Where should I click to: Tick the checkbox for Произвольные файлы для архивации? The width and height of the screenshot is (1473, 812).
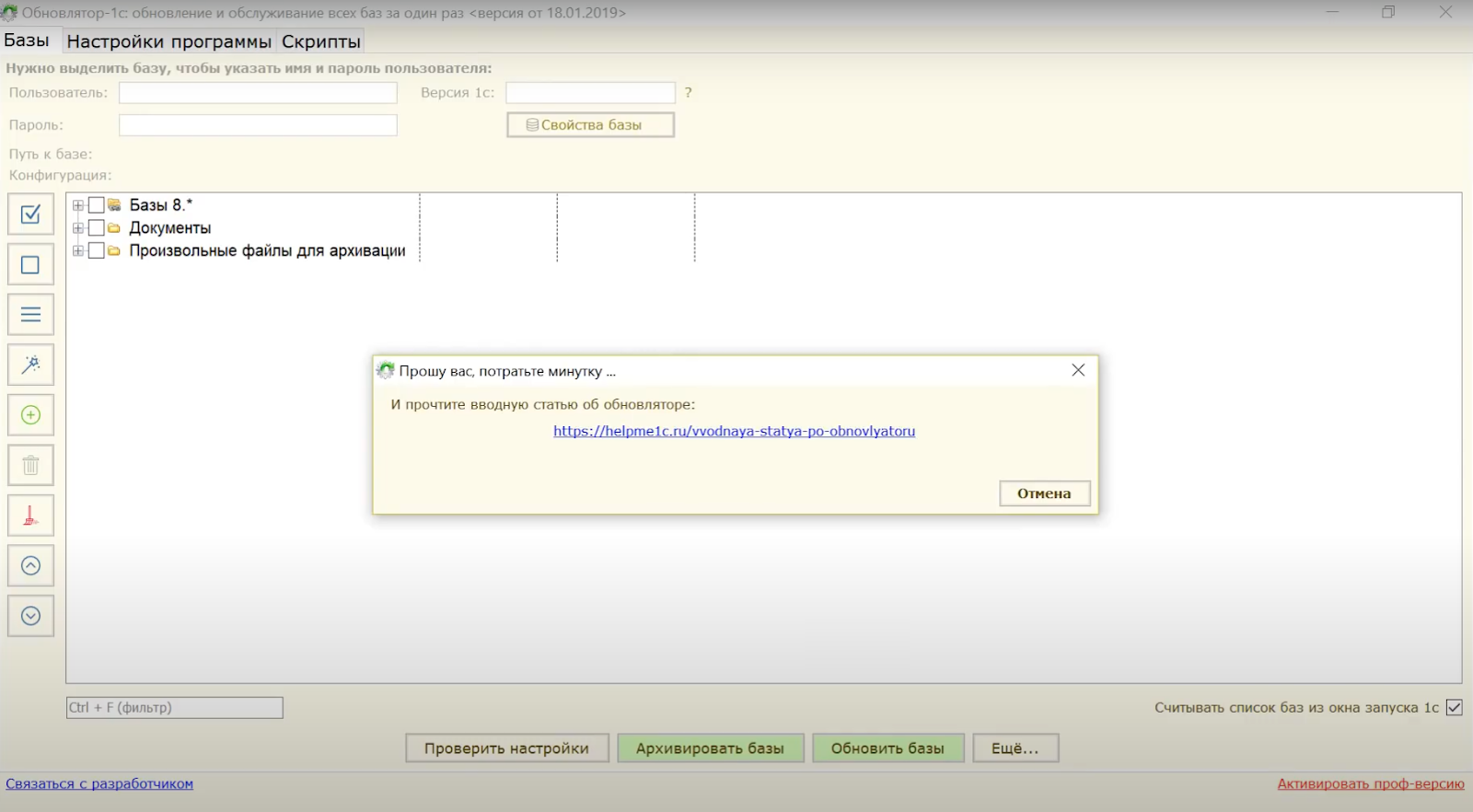(x=96, y=250)
